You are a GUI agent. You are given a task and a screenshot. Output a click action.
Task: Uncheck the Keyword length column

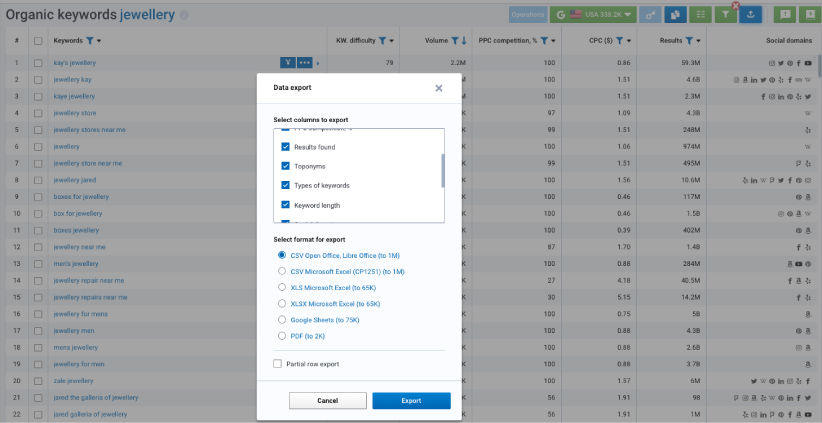[286, 205]
